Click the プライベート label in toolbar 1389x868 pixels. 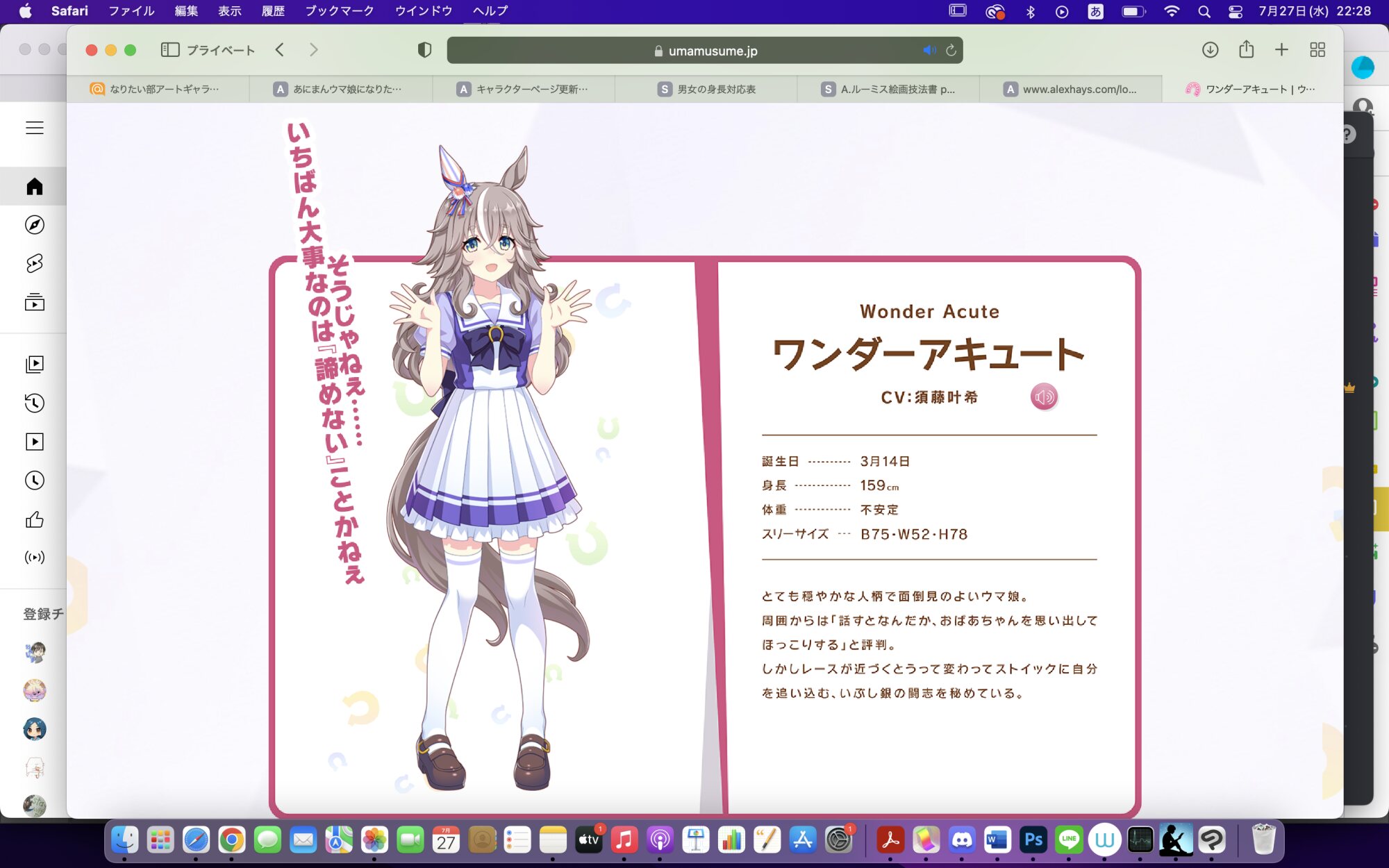(x=221, y=50)
